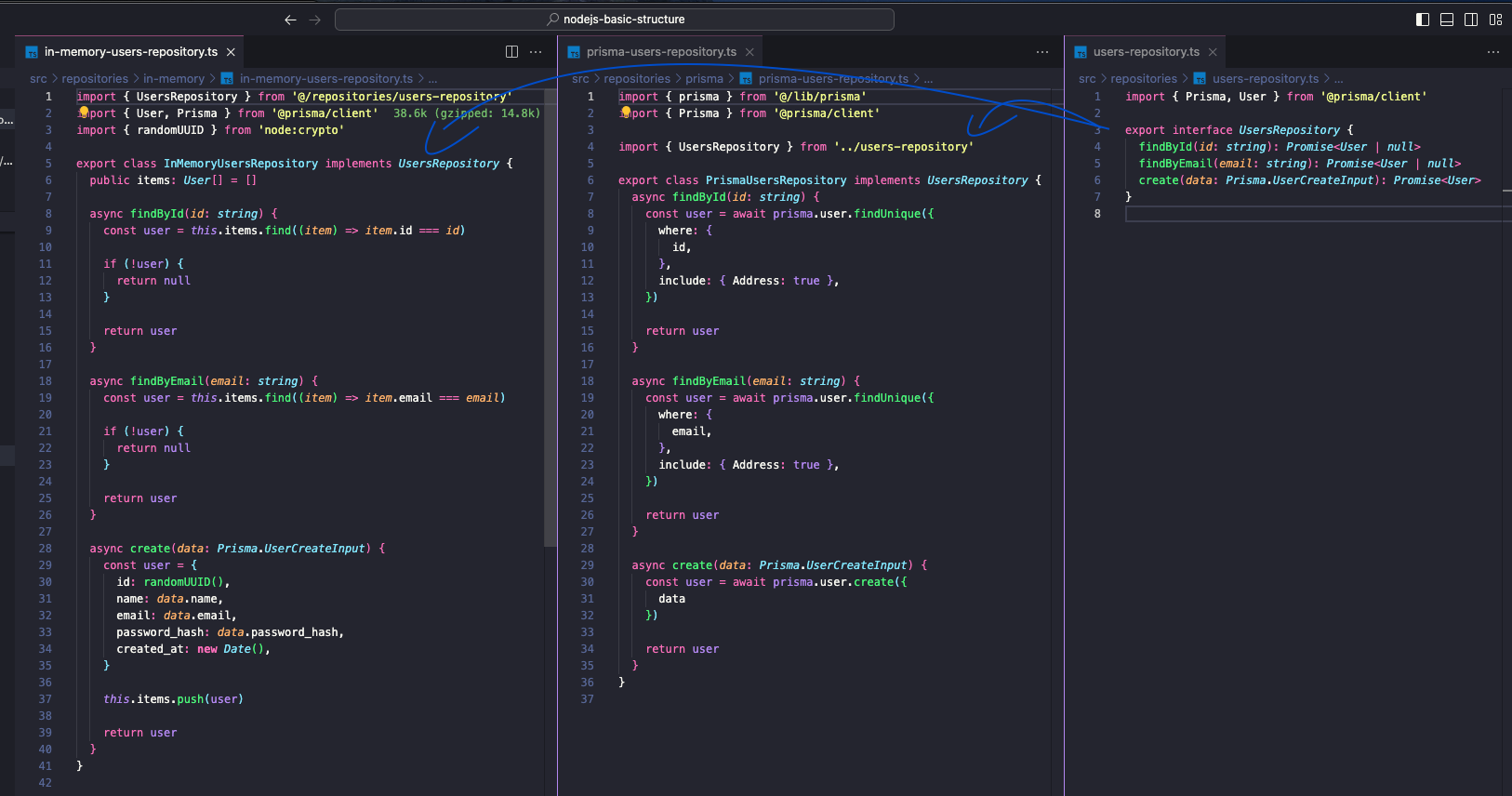The image size is (1512, 796).
Task: Click 'InMemoryUsersRepository' class name
Action: (x=241, y=164)
